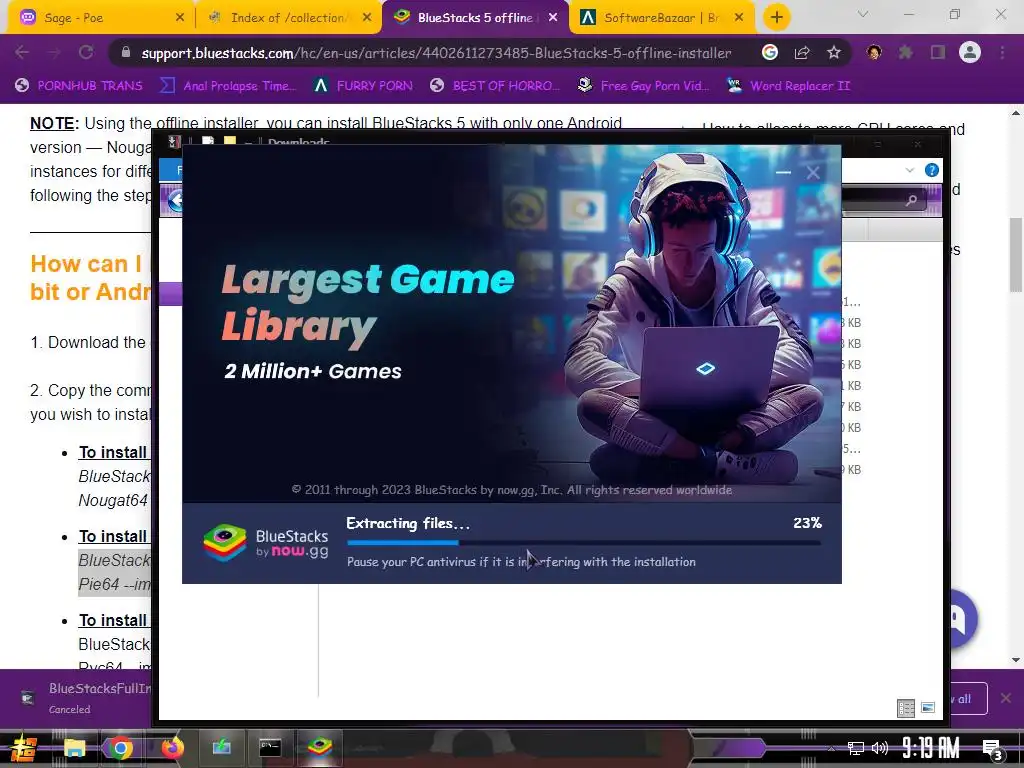The width and height of the screenshot is (1024, 768).
Task: Open the BEST OF HORRO... bookmark
Action: [495, 86]
